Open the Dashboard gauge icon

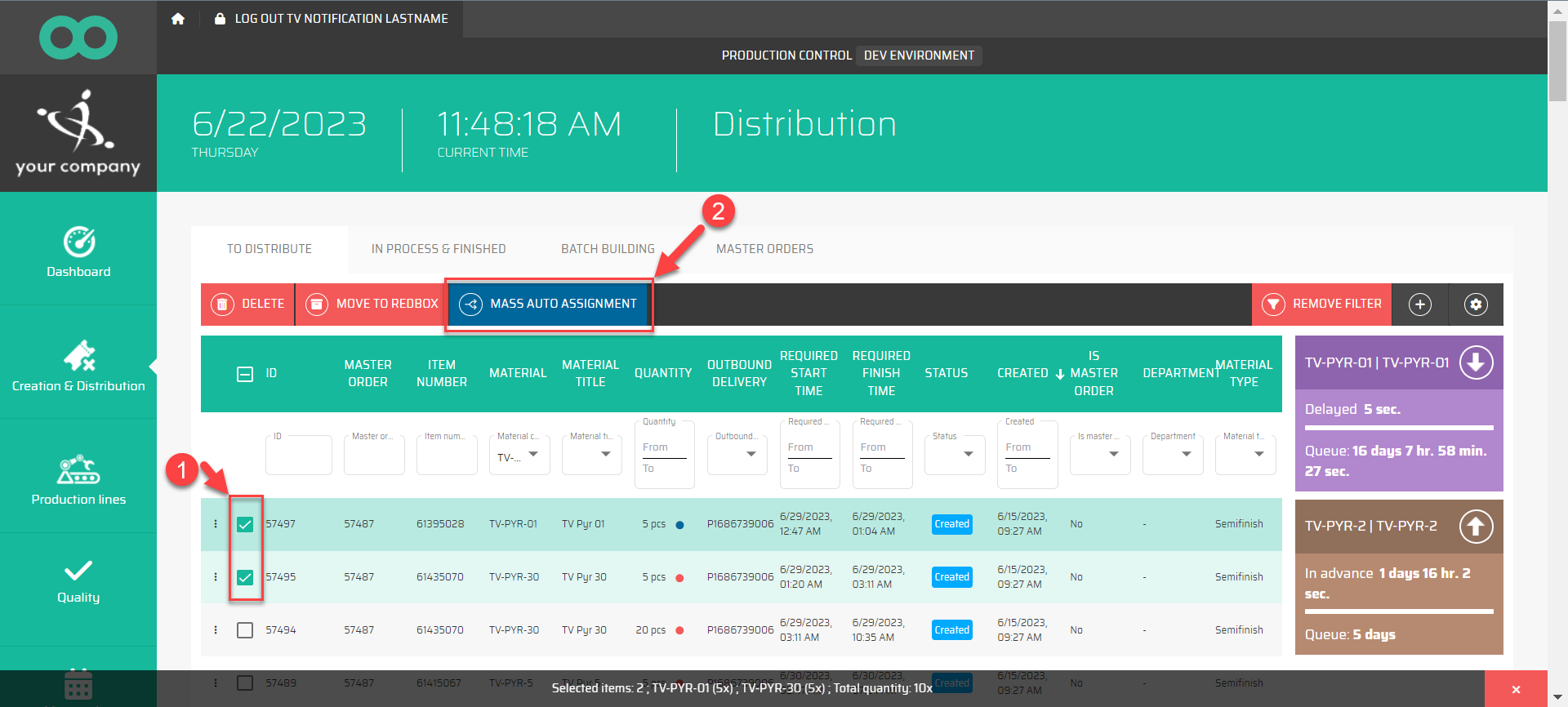[78, 242]
